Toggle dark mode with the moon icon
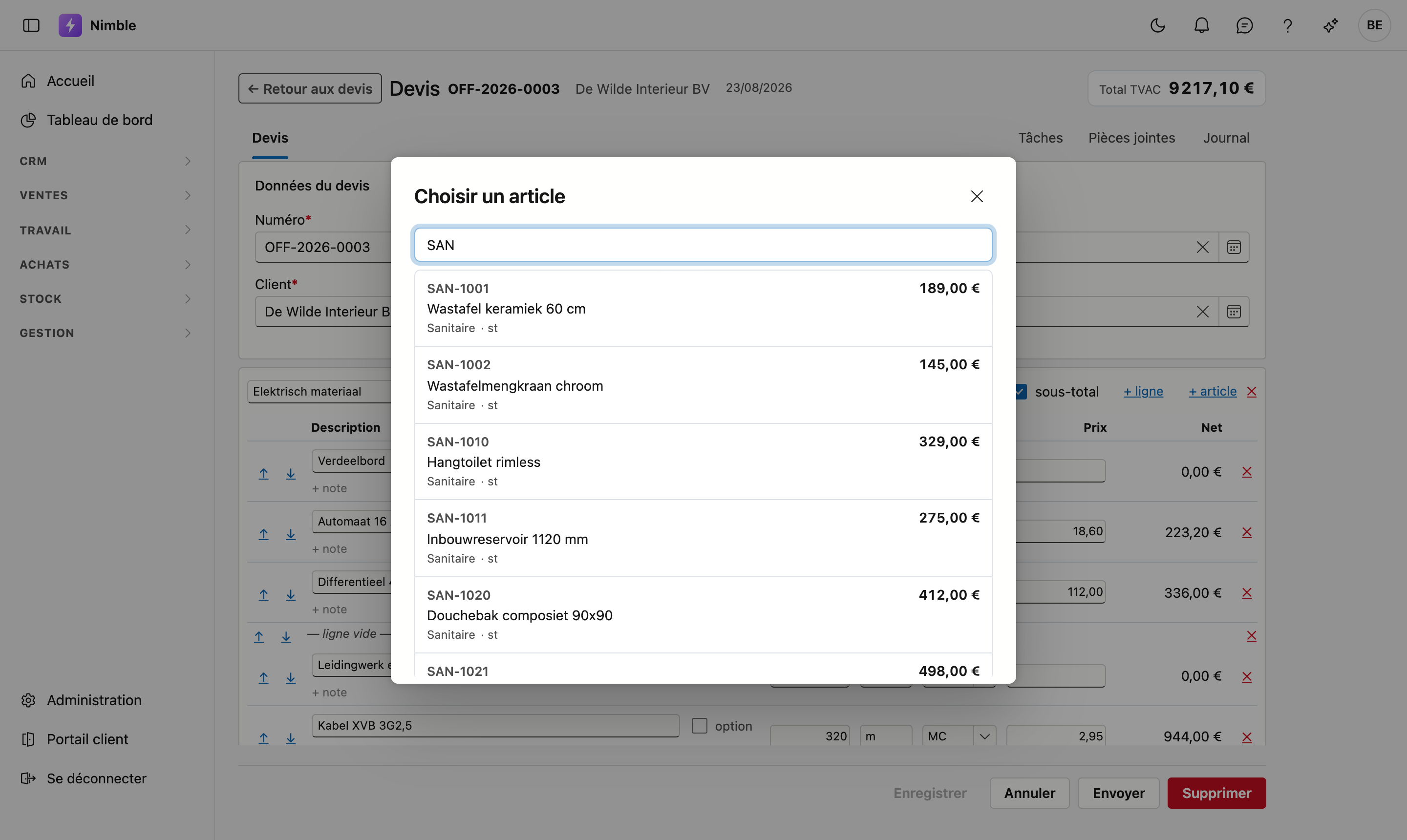The height and width of the screenshot is (840, 1407). click(x=1157, y=25)
